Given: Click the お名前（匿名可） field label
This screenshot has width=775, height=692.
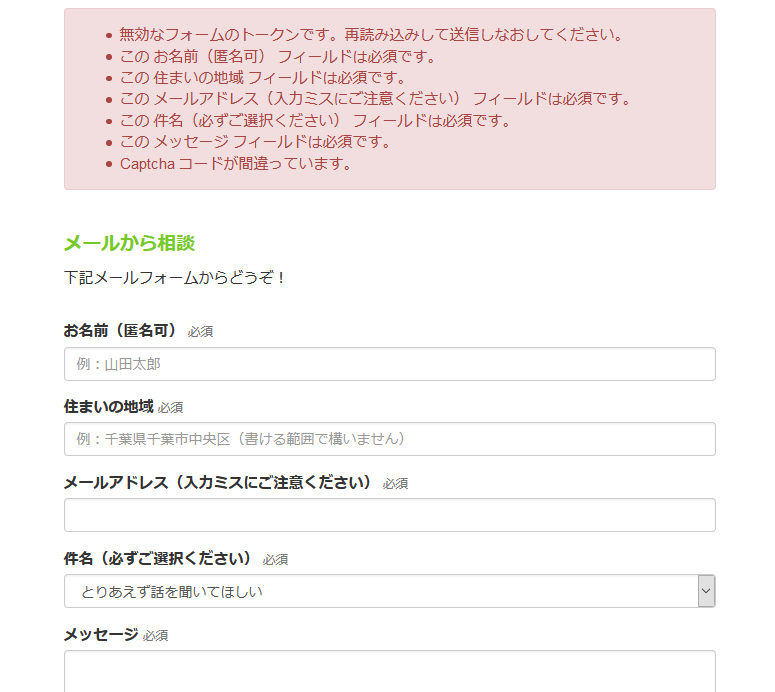Looking at the screenshot, I should point(120,331).
